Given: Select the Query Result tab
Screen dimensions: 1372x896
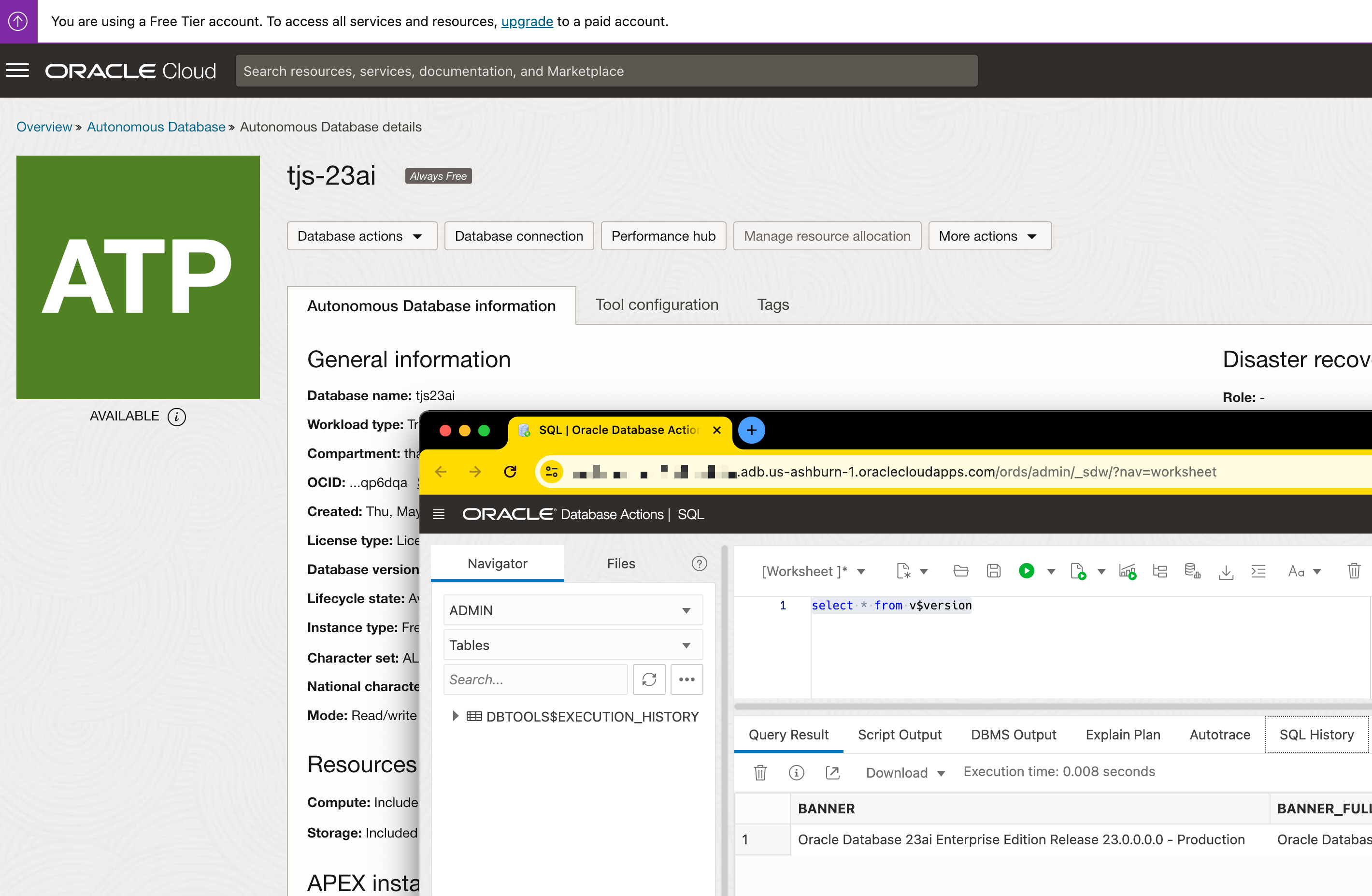Looking at the screenshot, I should 788,734.
